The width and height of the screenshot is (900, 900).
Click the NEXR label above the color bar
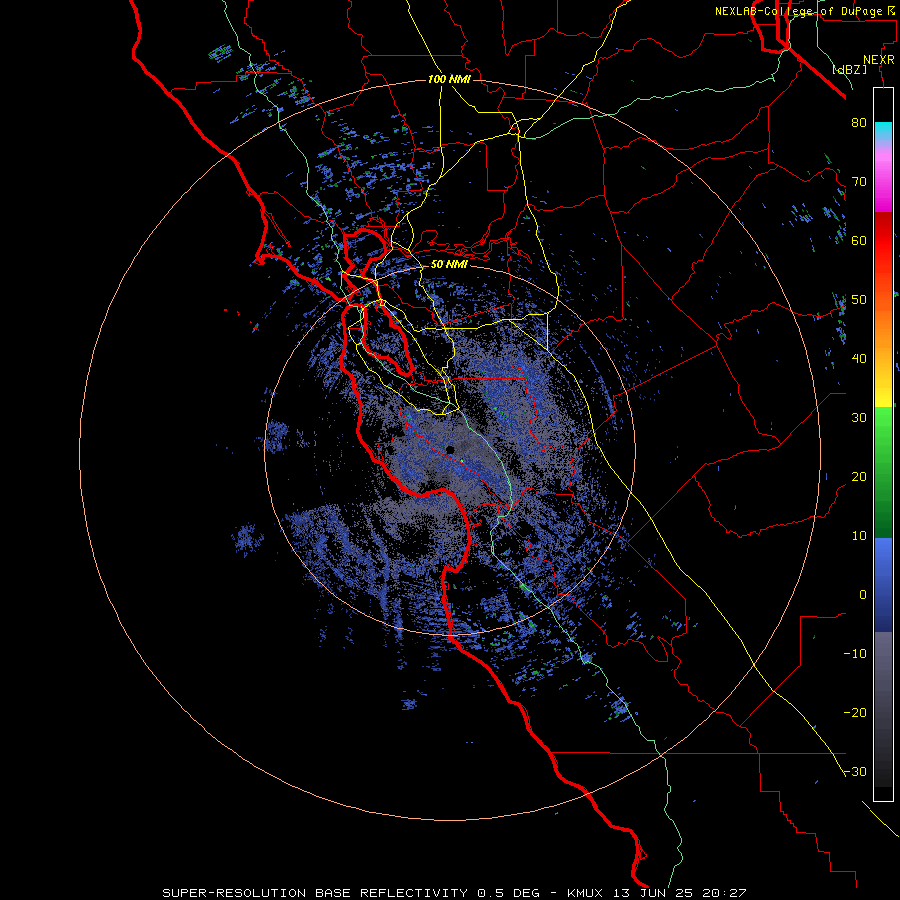(879, 60)
